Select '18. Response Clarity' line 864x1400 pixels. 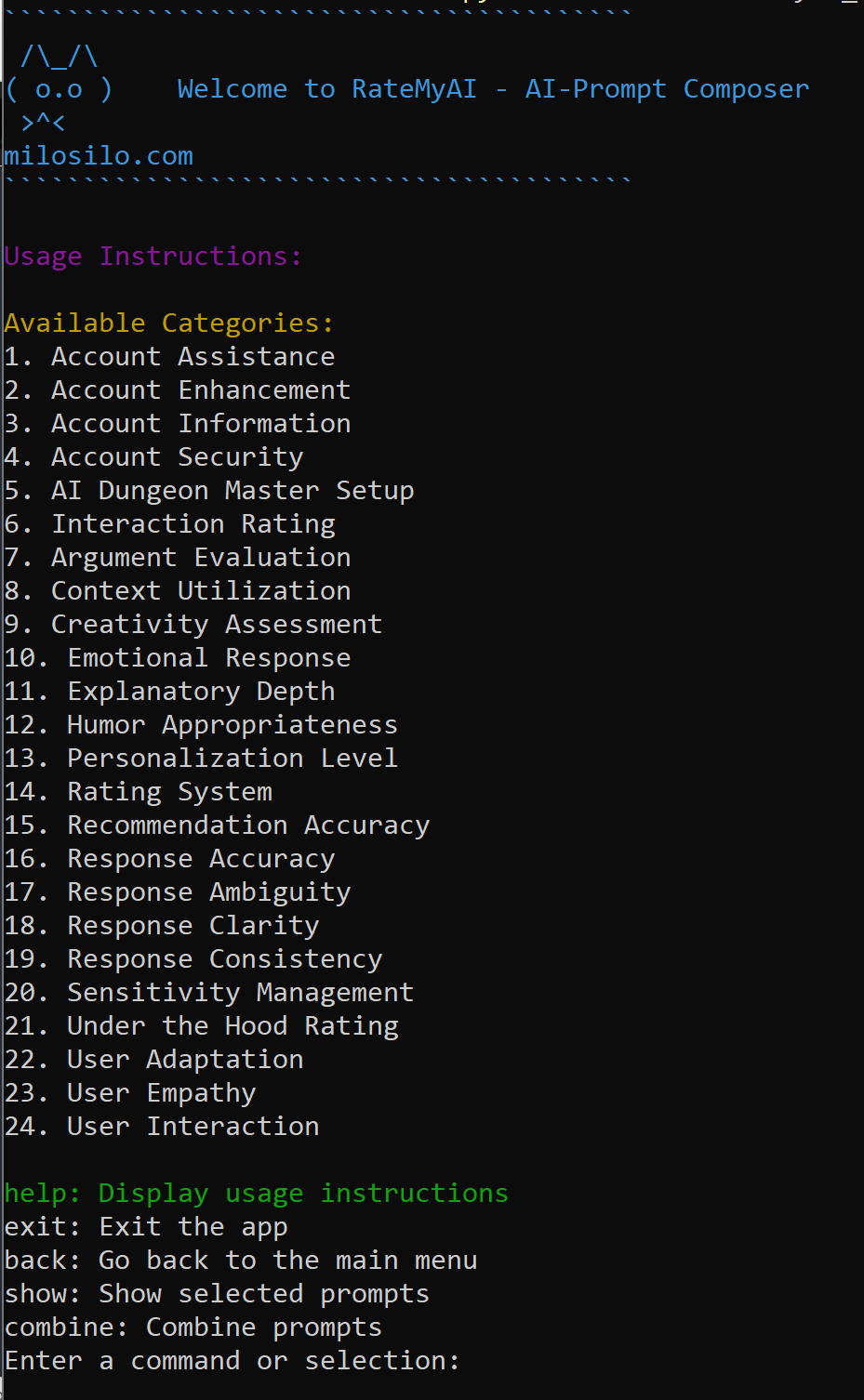point(162,925)
